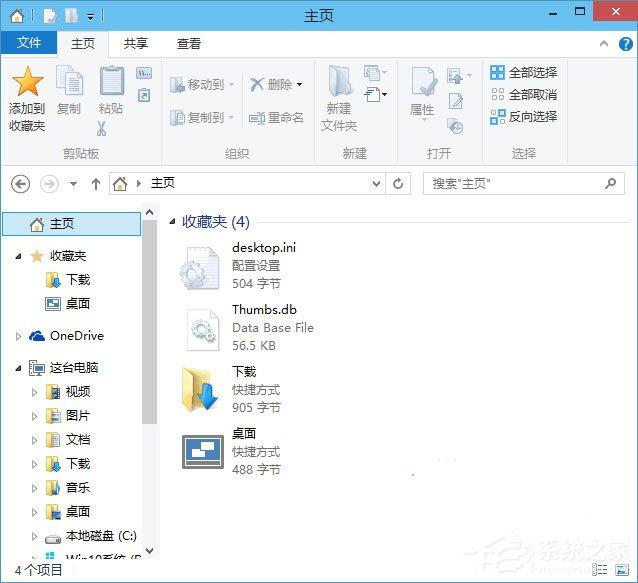Go up one level with Up arrow

click(96, 184)
